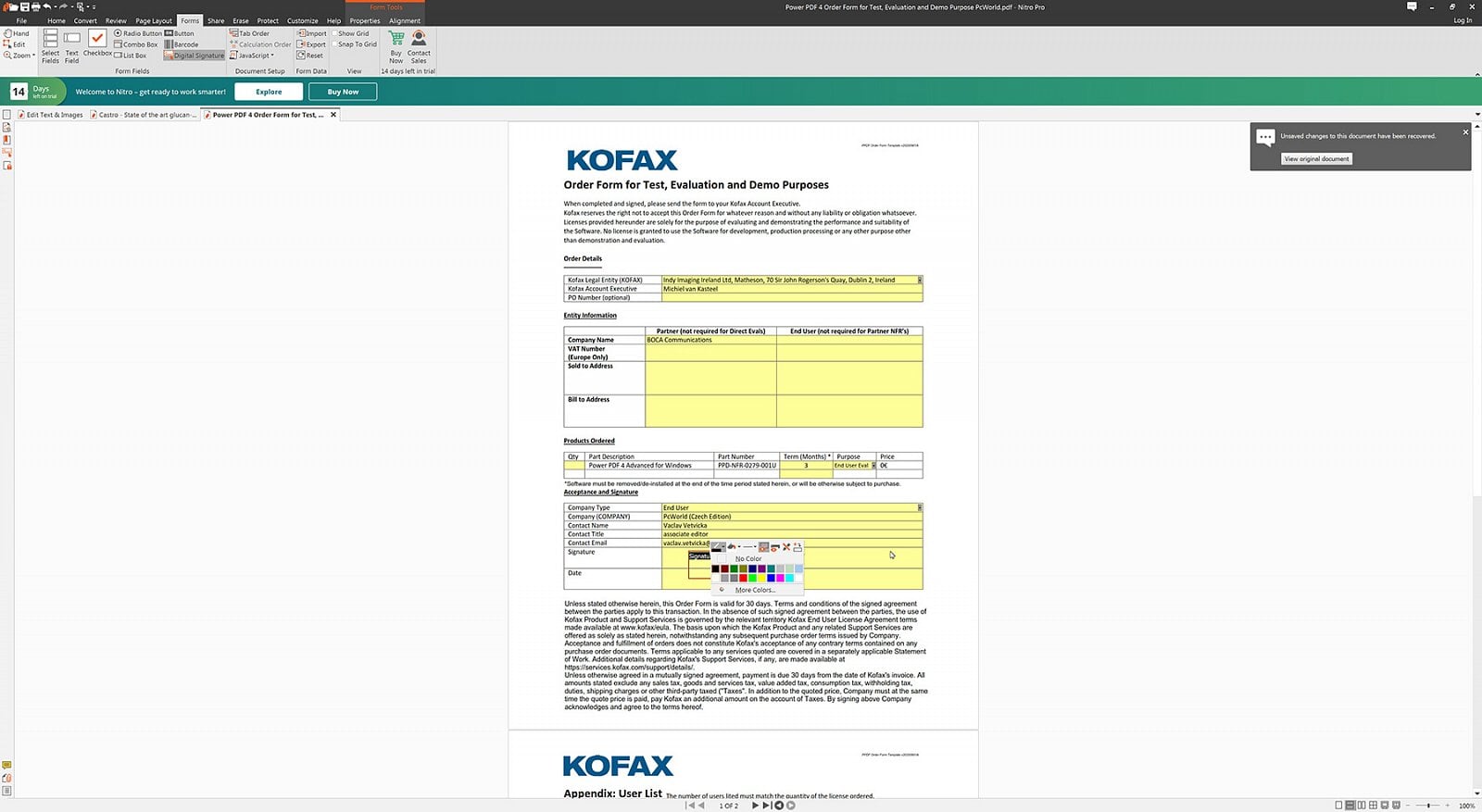Select single page view icon in status bar
The image size is (1482, 812).
[x=1338, y=806]
